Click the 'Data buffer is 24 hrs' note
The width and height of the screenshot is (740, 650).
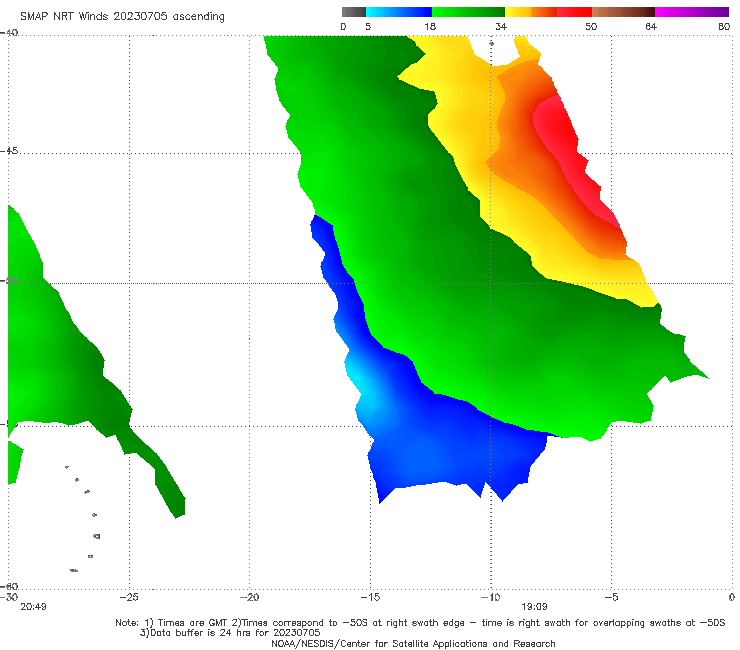tap(230, 633)
